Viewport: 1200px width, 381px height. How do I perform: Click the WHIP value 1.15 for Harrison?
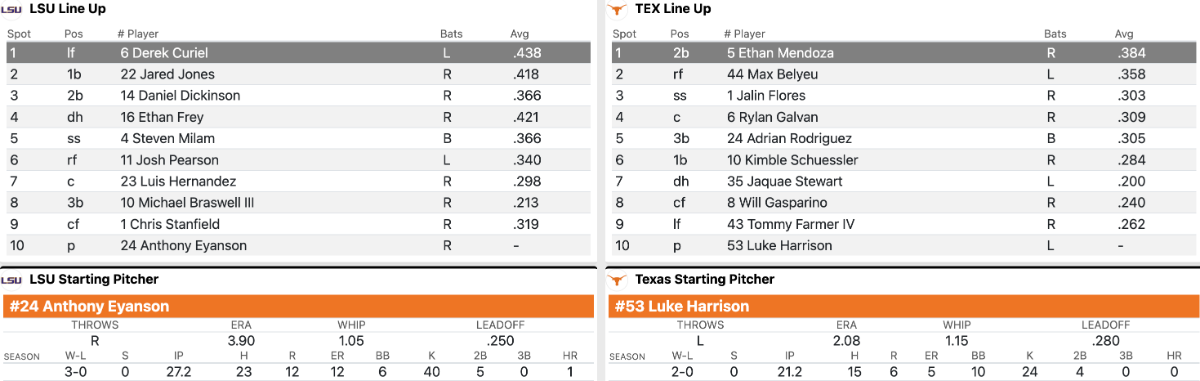pyautogui.click(x=957, y=340)
